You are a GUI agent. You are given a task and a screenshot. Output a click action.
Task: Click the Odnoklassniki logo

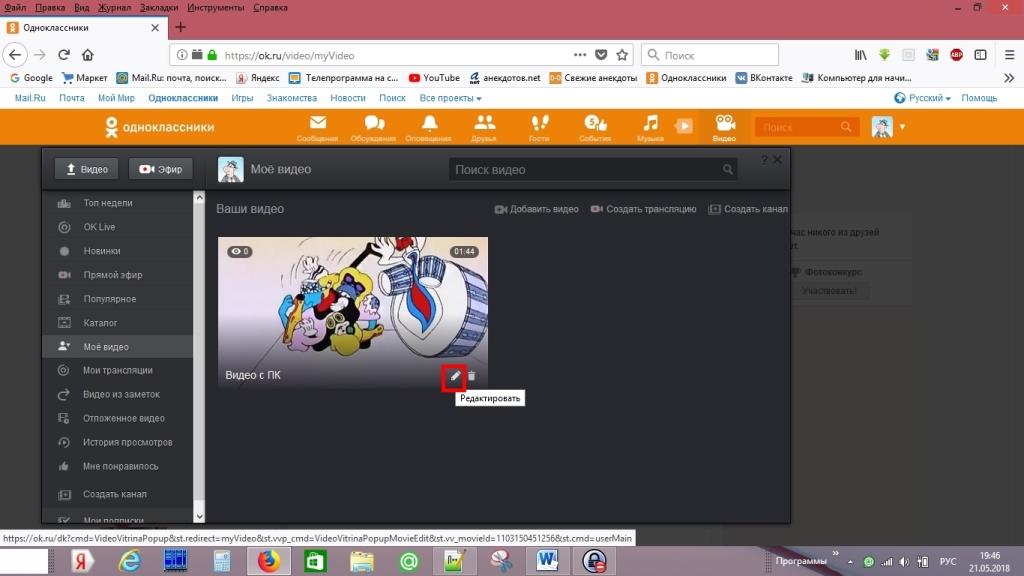159,127
